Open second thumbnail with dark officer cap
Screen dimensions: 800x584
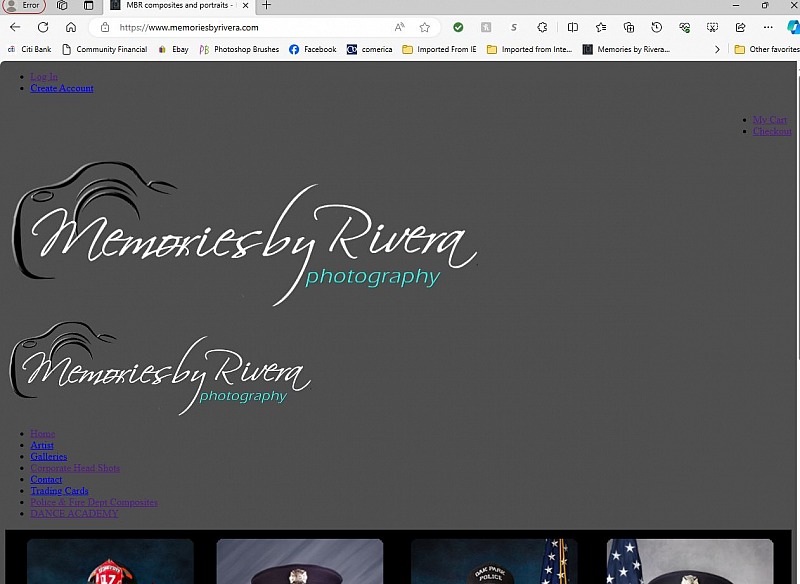coord(299,562)
